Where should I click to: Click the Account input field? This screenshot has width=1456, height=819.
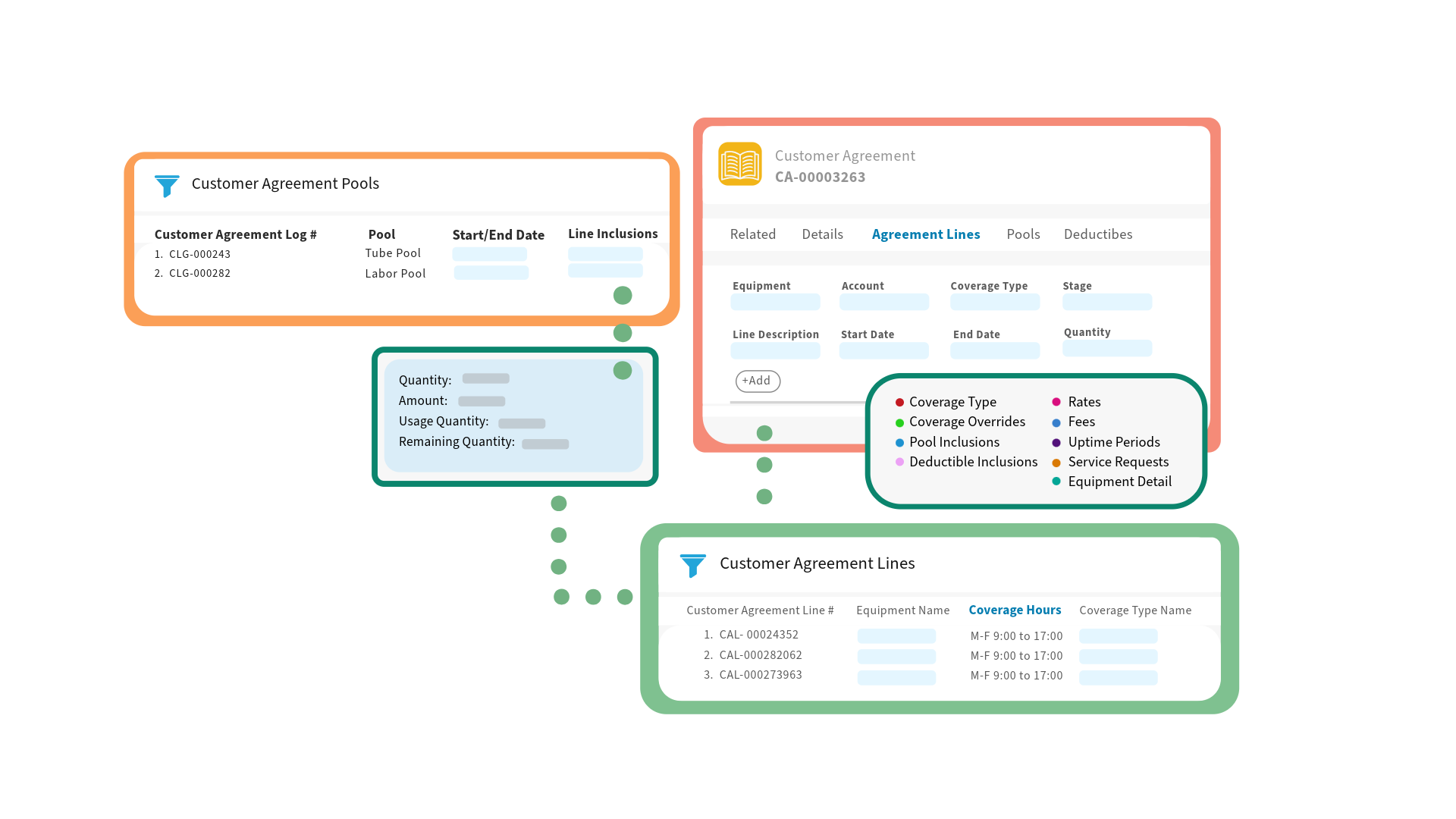[x=884, y=302]
